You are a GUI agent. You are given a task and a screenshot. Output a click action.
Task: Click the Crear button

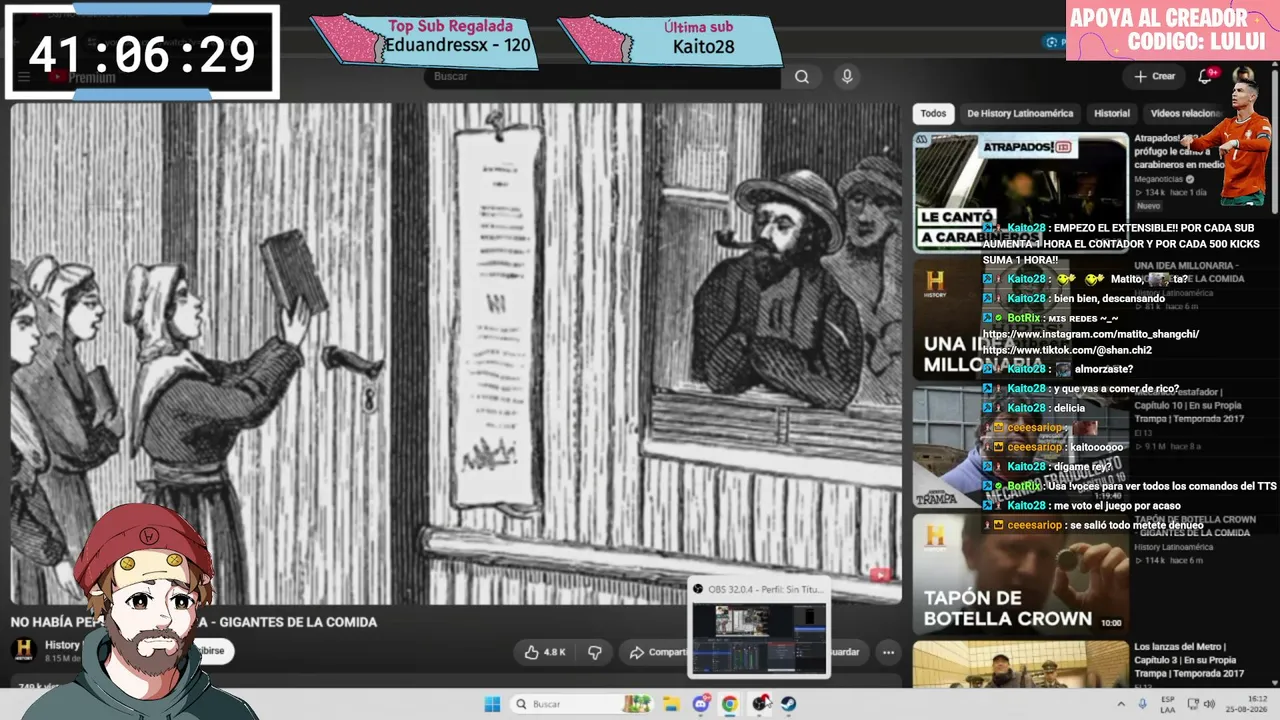point(1155,76)
